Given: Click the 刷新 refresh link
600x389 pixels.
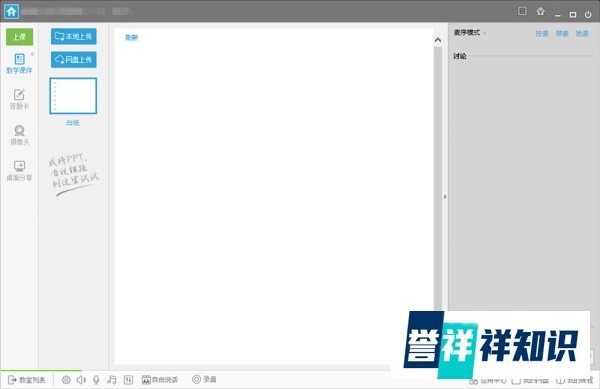Looking at the screenshot, I should [131, 37].
